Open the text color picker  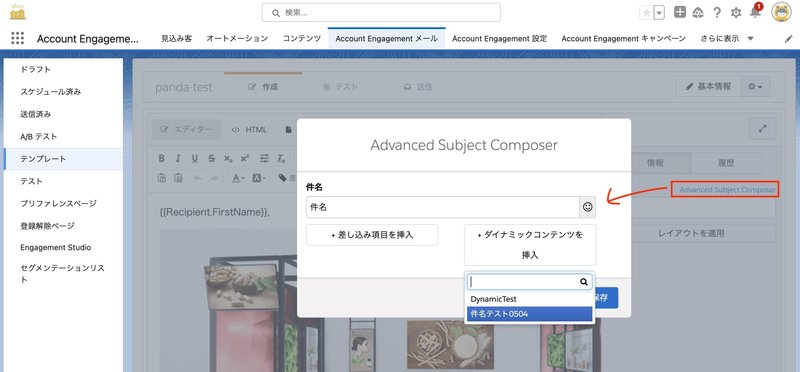point(238,178)
